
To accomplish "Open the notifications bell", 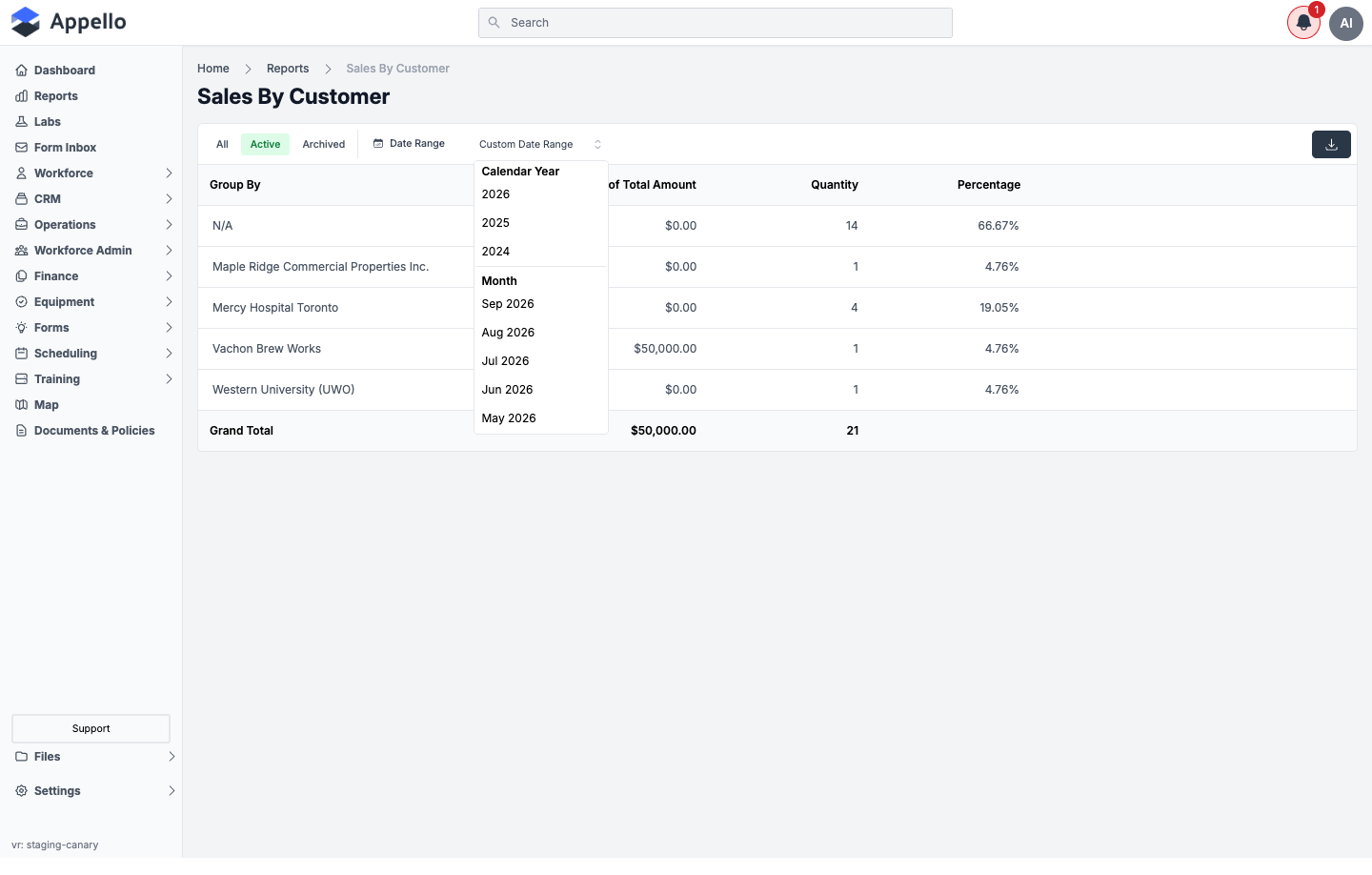I will pos(1303,23).
